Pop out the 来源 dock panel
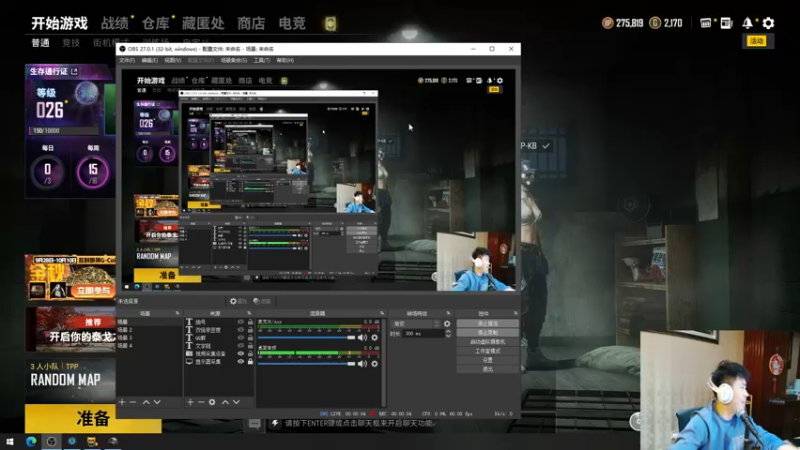The image size is (800, 450). pos(249,313)
